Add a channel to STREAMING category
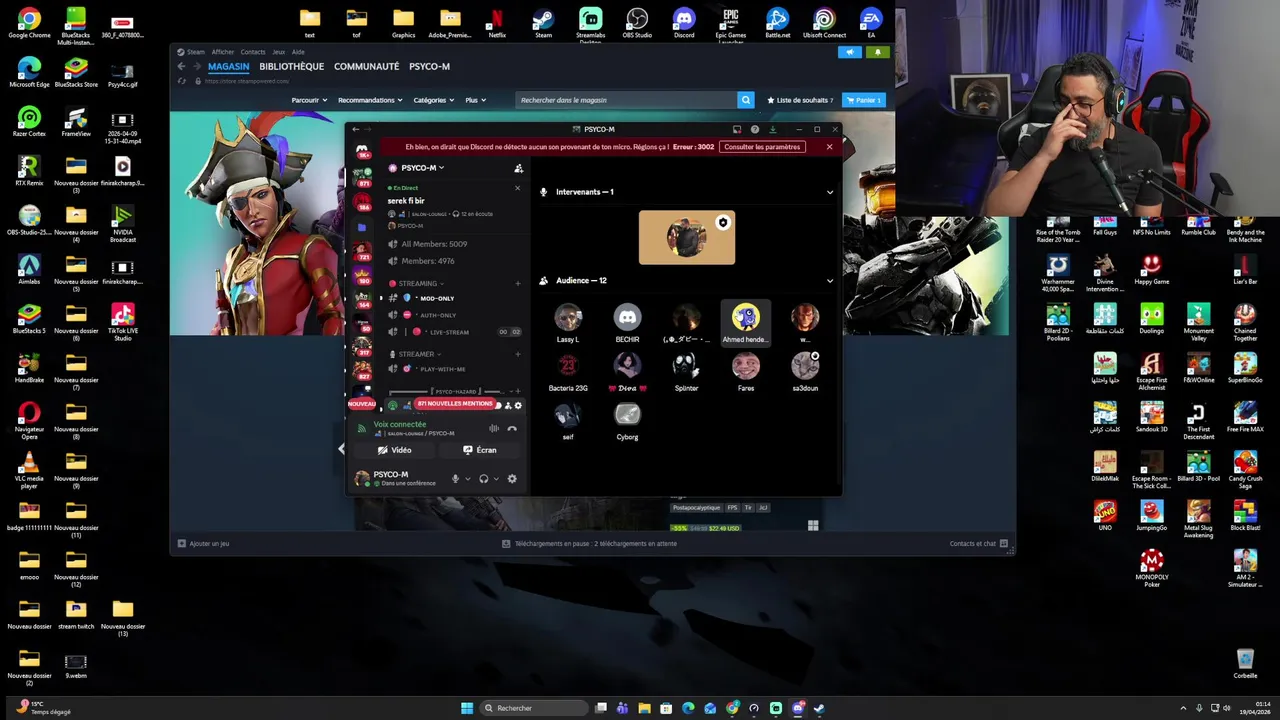This screenshot has height=720, width=1280. point(517,283)
